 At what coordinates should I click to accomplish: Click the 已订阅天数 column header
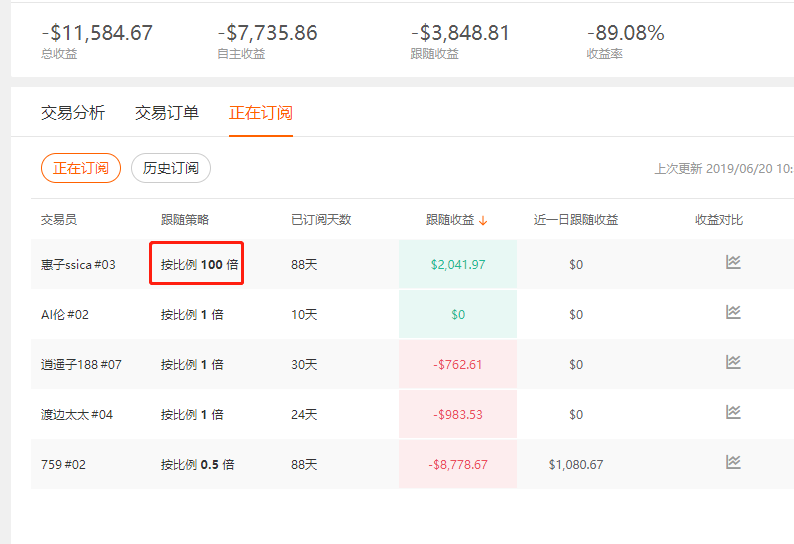(321, 219)
